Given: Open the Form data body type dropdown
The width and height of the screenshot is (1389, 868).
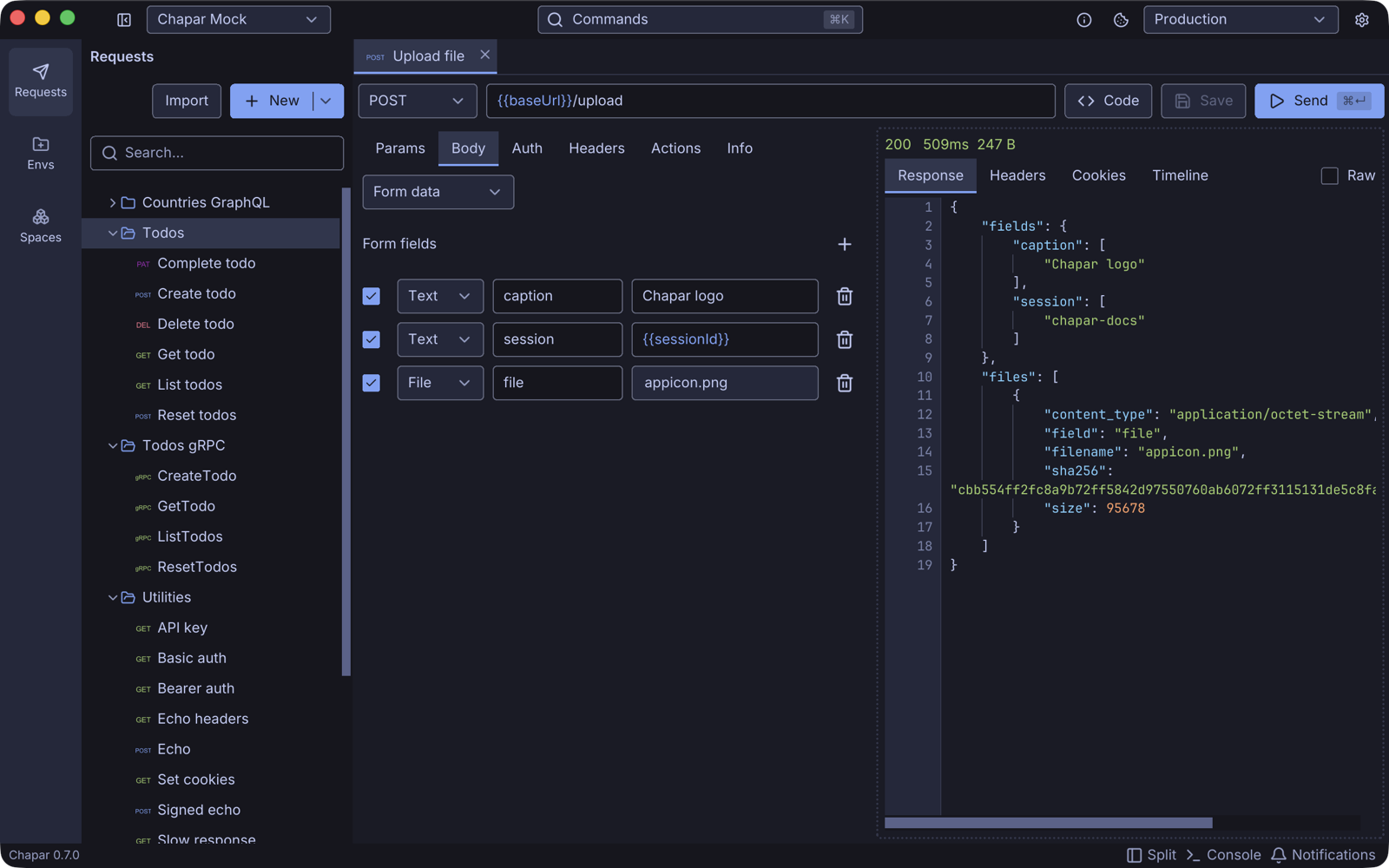Looking at the screenshot, I should click(x=438, y=192).
